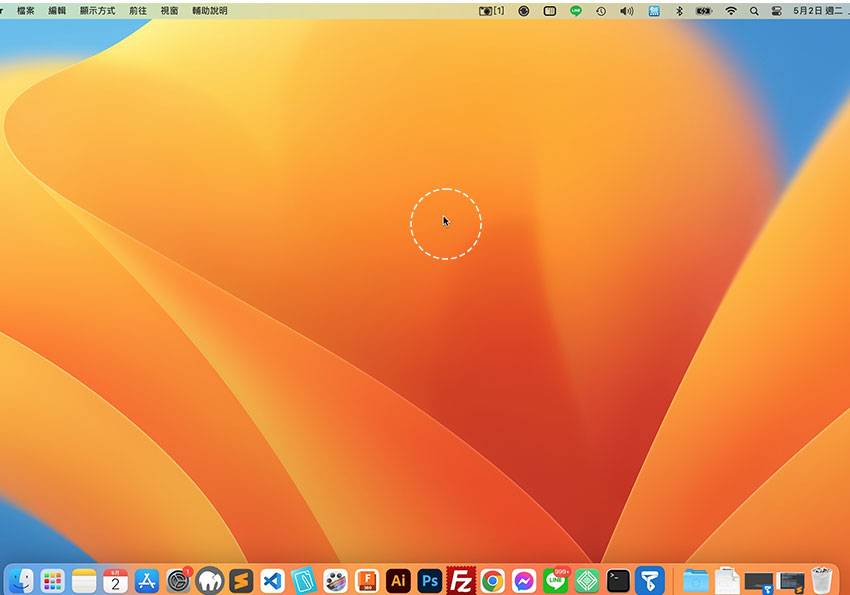This screenshot has height=595, width=850.
Task: Open the 編輯 menu
Action: coord(57,10)
